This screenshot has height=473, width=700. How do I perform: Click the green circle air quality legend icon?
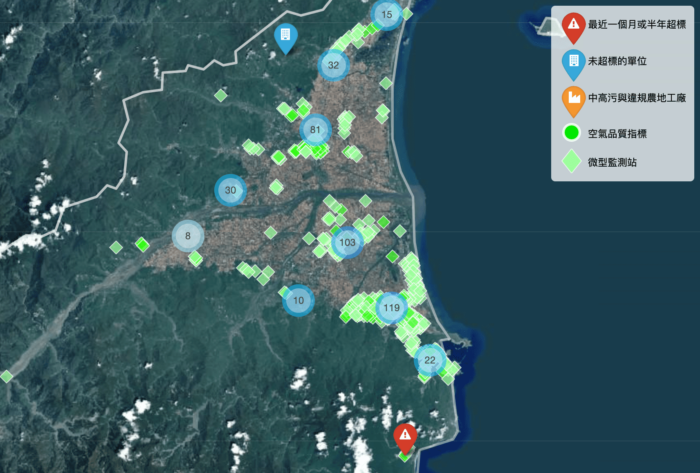tap(572, 133)
